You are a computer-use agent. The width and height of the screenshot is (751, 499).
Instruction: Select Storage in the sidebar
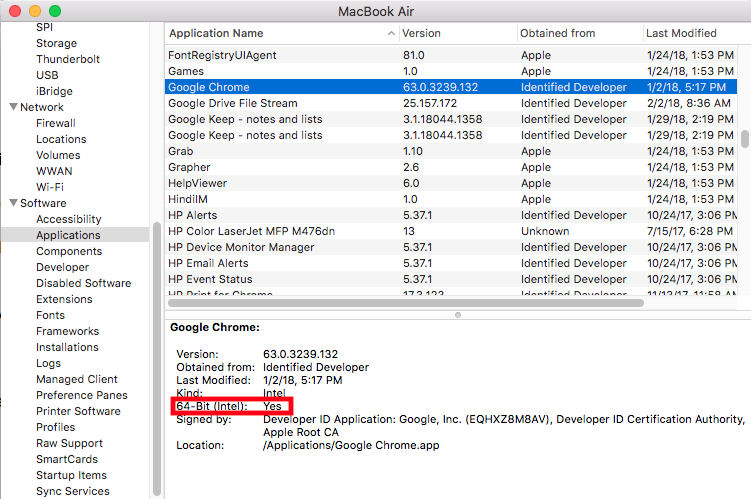click(57, 43)
